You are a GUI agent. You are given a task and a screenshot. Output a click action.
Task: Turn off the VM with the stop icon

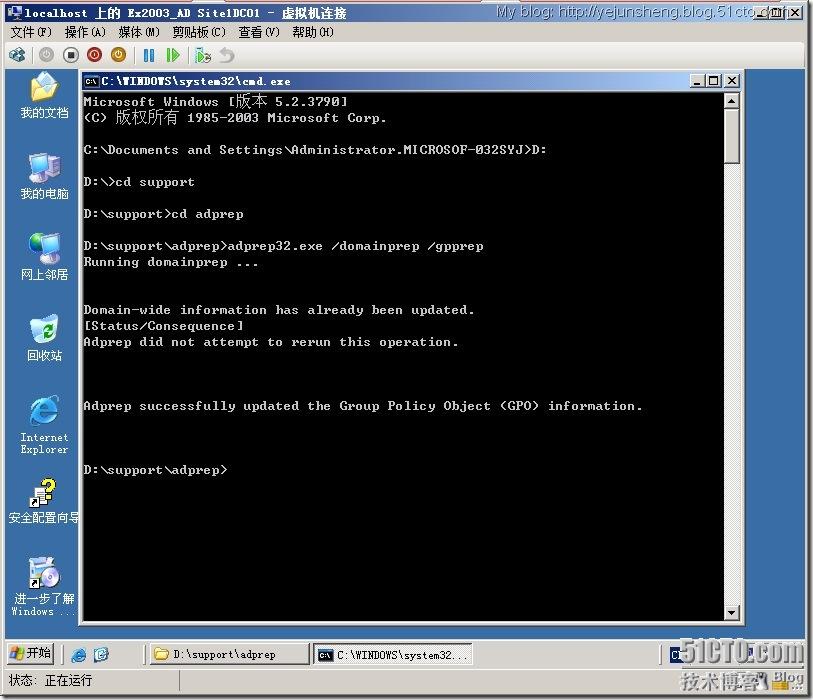pyautogui.click(x=71, y=55)
